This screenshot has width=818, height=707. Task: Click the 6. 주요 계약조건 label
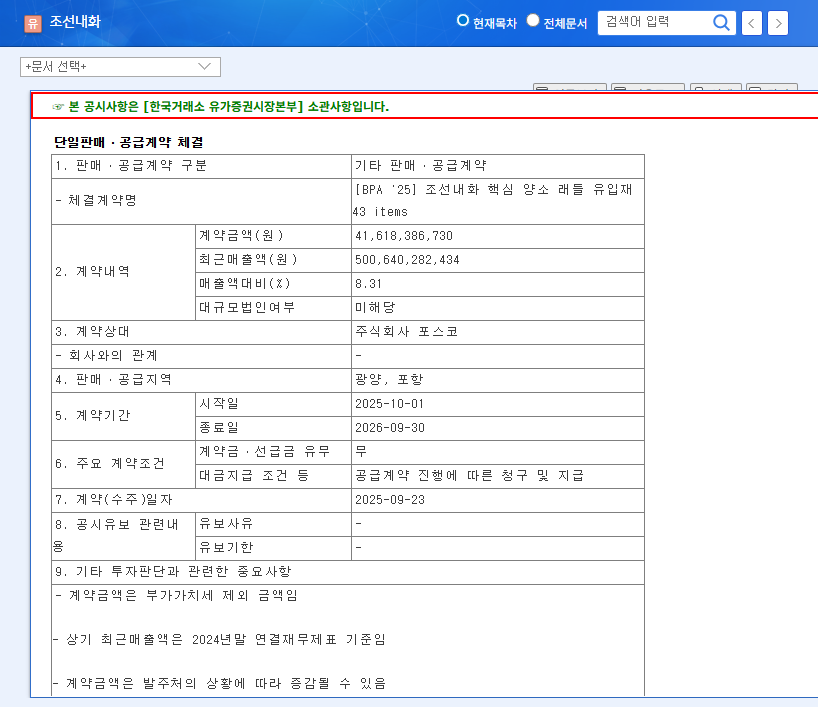tap(124, 464)
